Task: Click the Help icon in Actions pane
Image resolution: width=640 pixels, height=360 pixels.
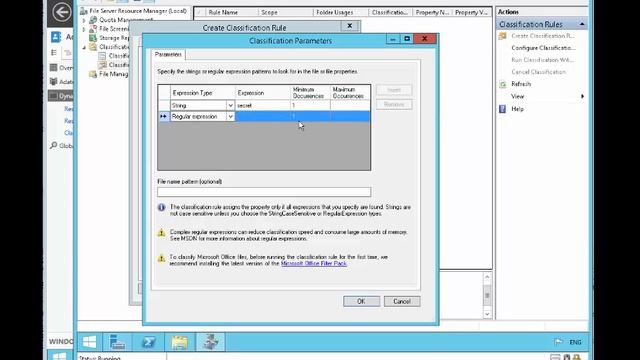Action: pyautogui.click(x=502, y=109)
